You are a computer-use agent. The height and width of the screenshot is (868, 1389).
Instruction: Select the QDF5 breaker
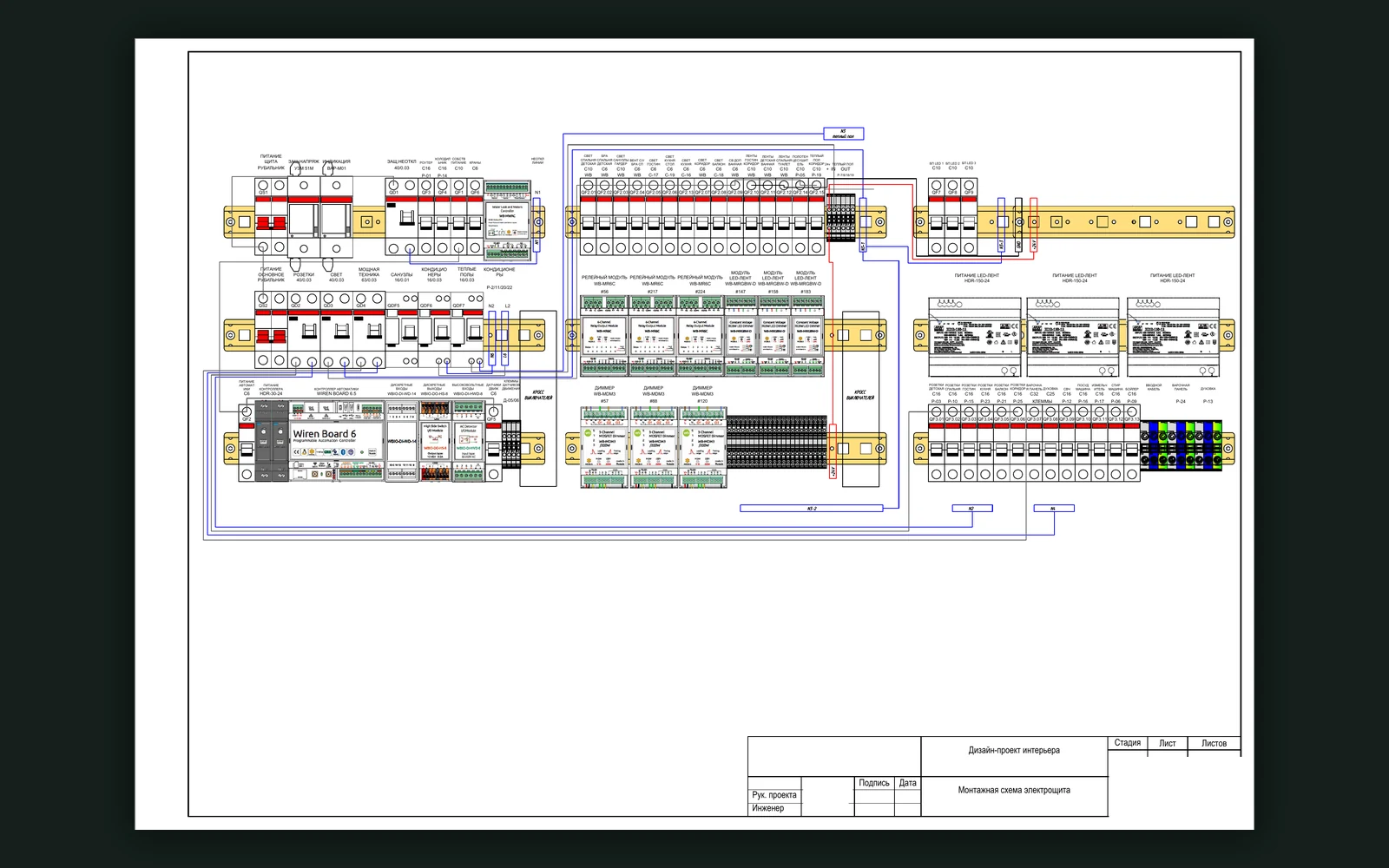coord(402,330)
